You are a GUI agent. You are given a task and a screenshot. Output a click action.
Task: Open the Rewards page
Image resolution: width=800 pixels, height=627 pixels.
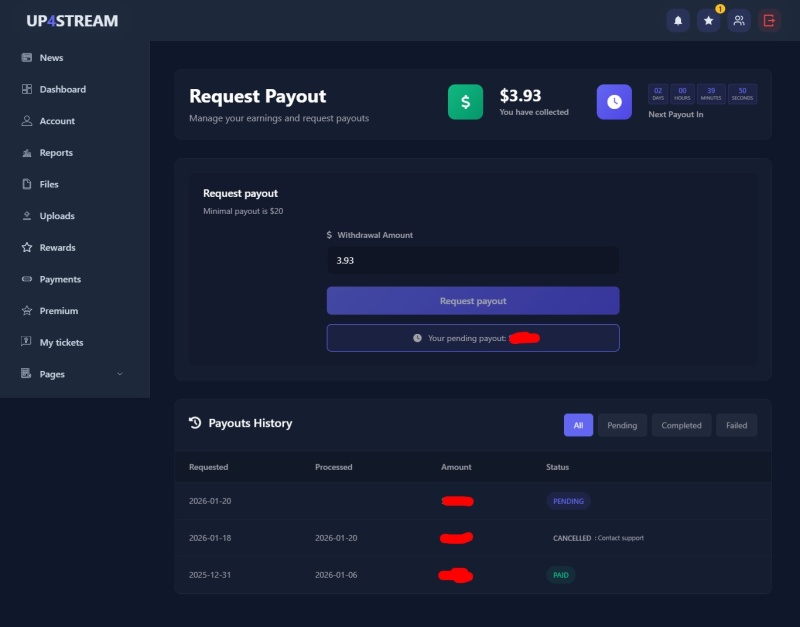click(57, 248)
